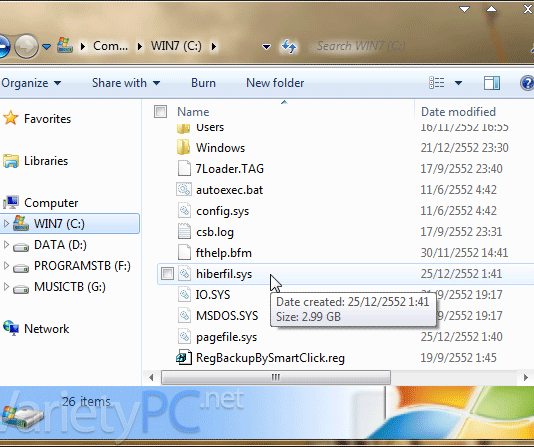Change view with the view icon

[437, 83]
